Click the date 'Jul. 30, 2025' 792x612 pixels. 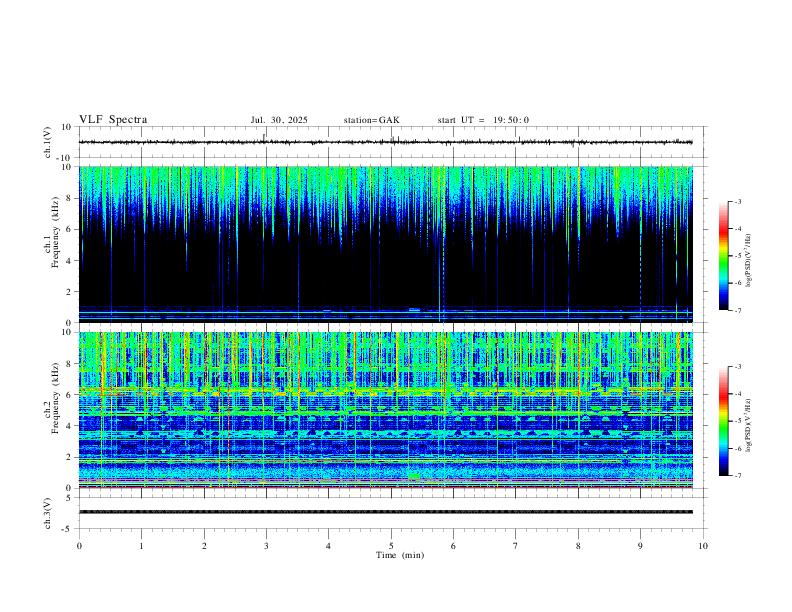tap(279, 120)
